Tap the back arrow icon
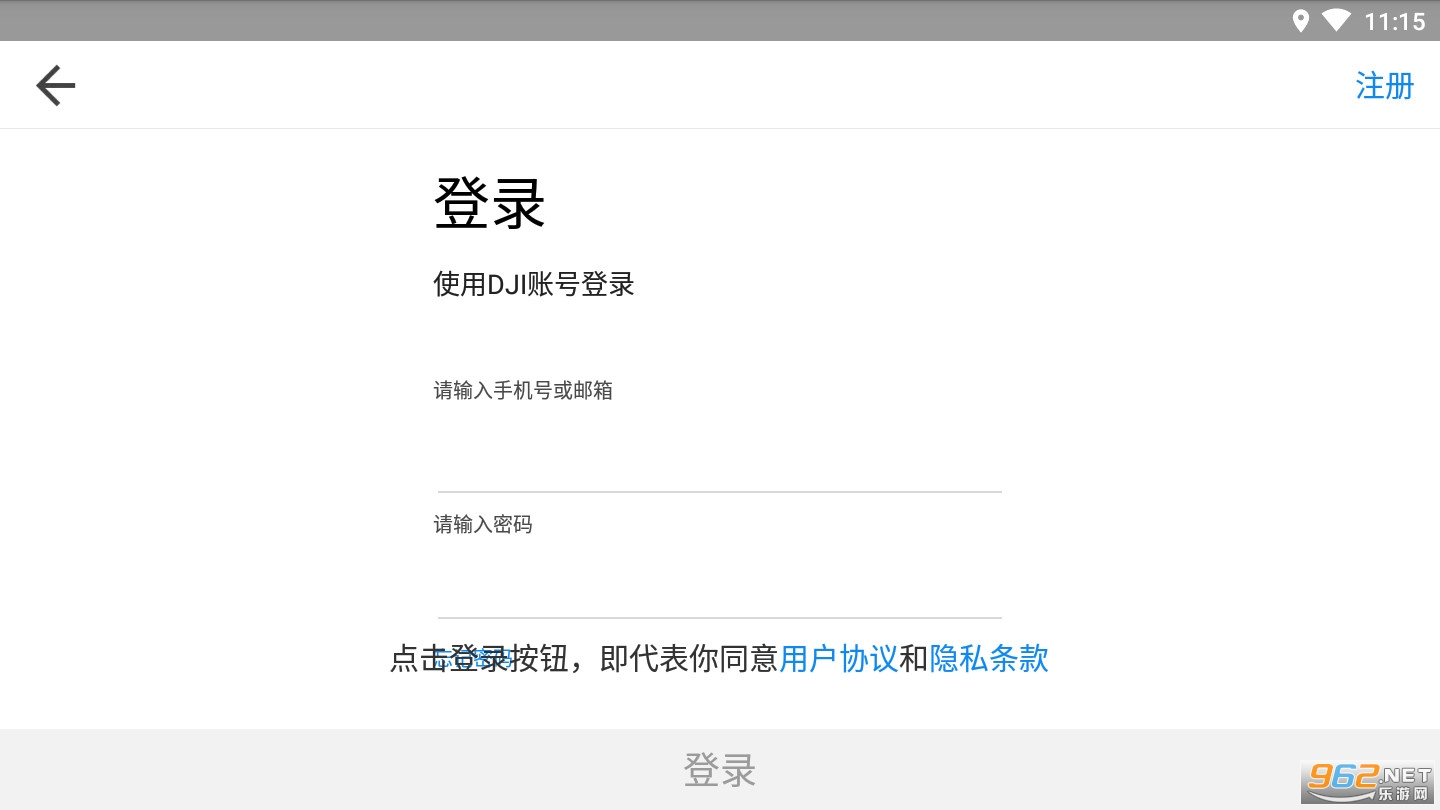 (x=56, y=85)
